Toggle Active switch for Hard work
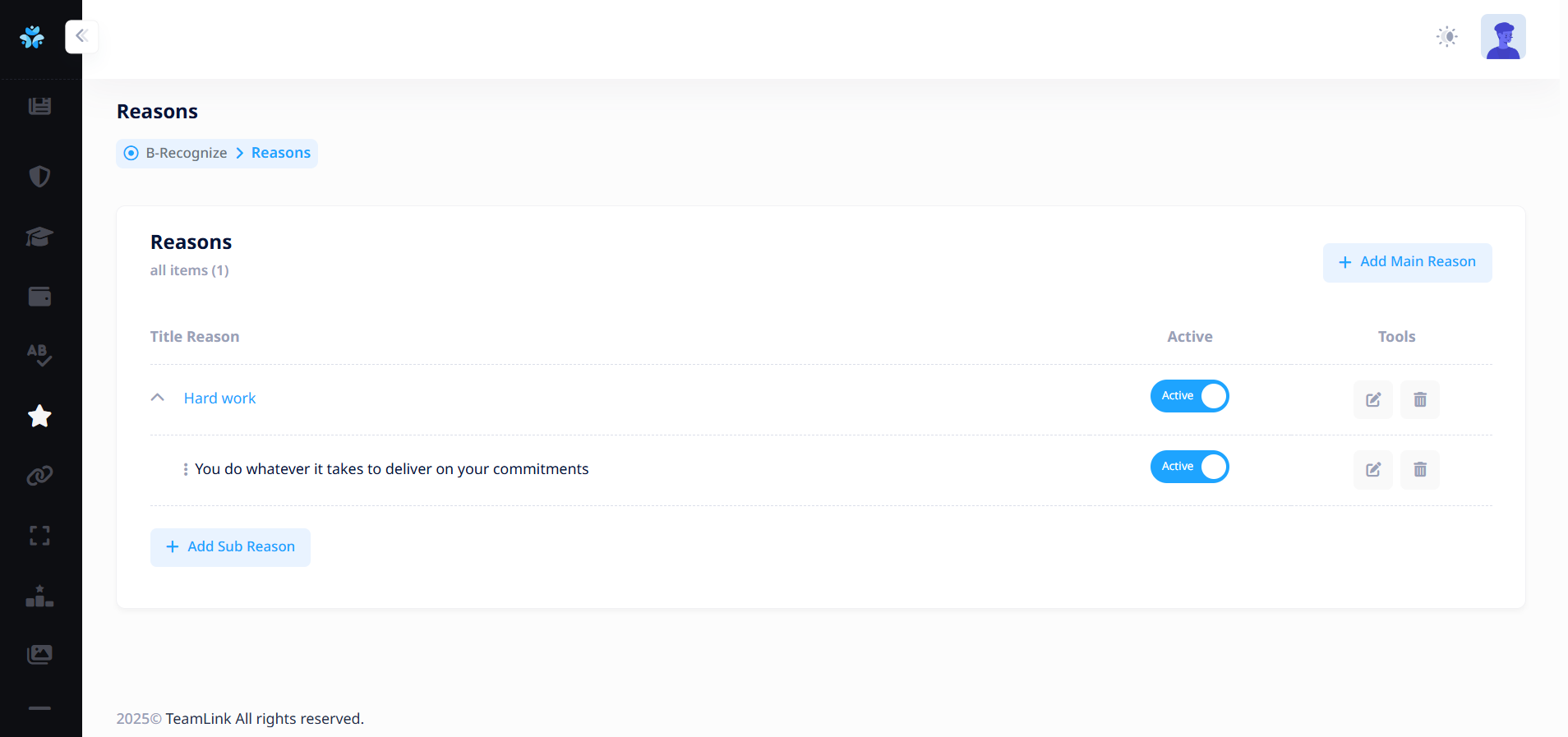Viewport: 1568px width, 737px height. coord(1189,396)
